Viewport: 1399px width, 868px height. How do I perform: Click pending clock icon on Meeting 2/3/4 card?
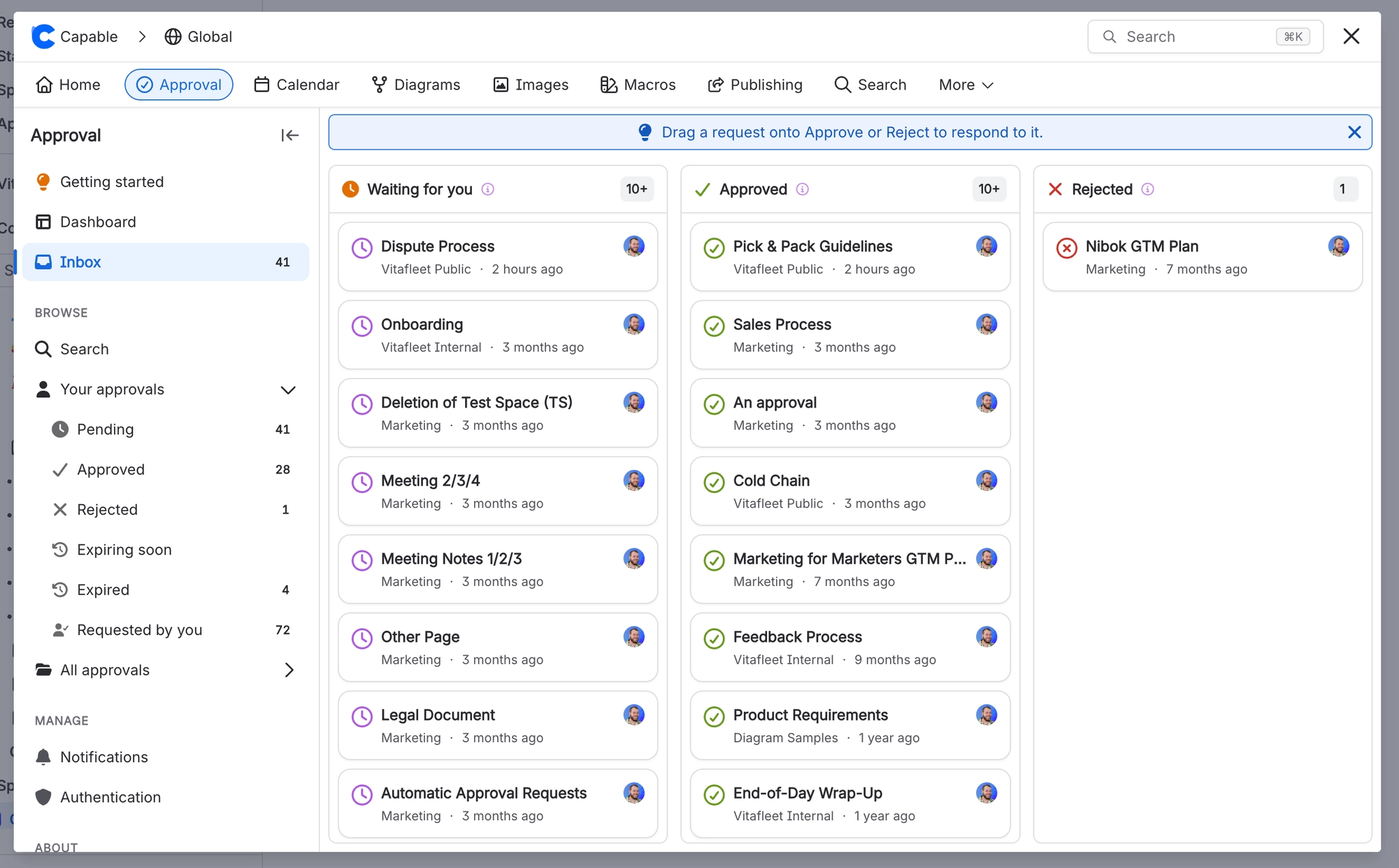[362, 482]
